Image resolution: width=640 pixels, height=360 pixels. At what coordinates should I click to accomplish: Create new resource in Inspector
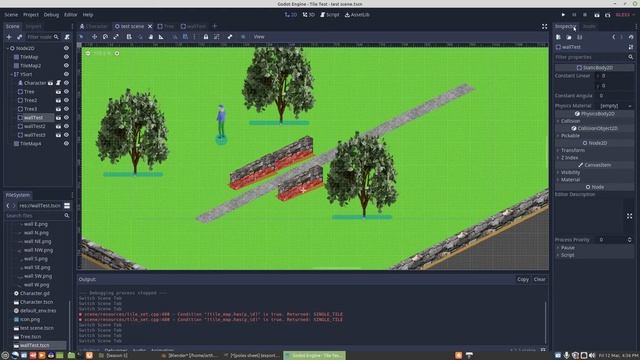click(558, 37)
